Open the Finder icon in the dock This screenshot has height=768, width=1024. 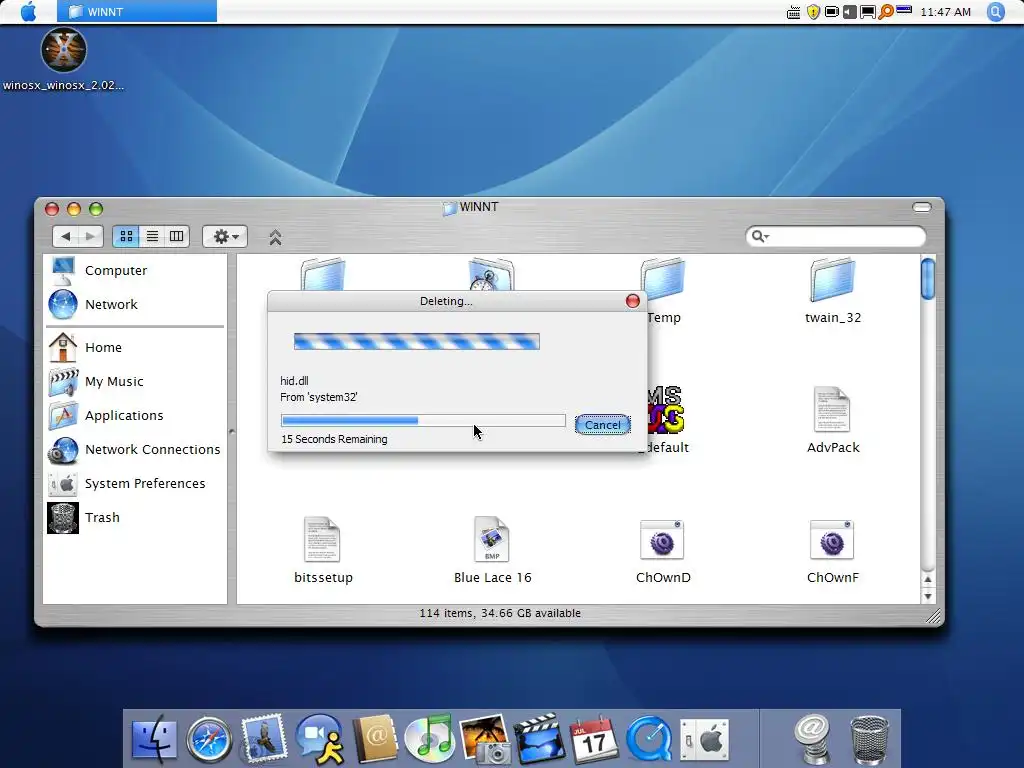coord(154,739)
